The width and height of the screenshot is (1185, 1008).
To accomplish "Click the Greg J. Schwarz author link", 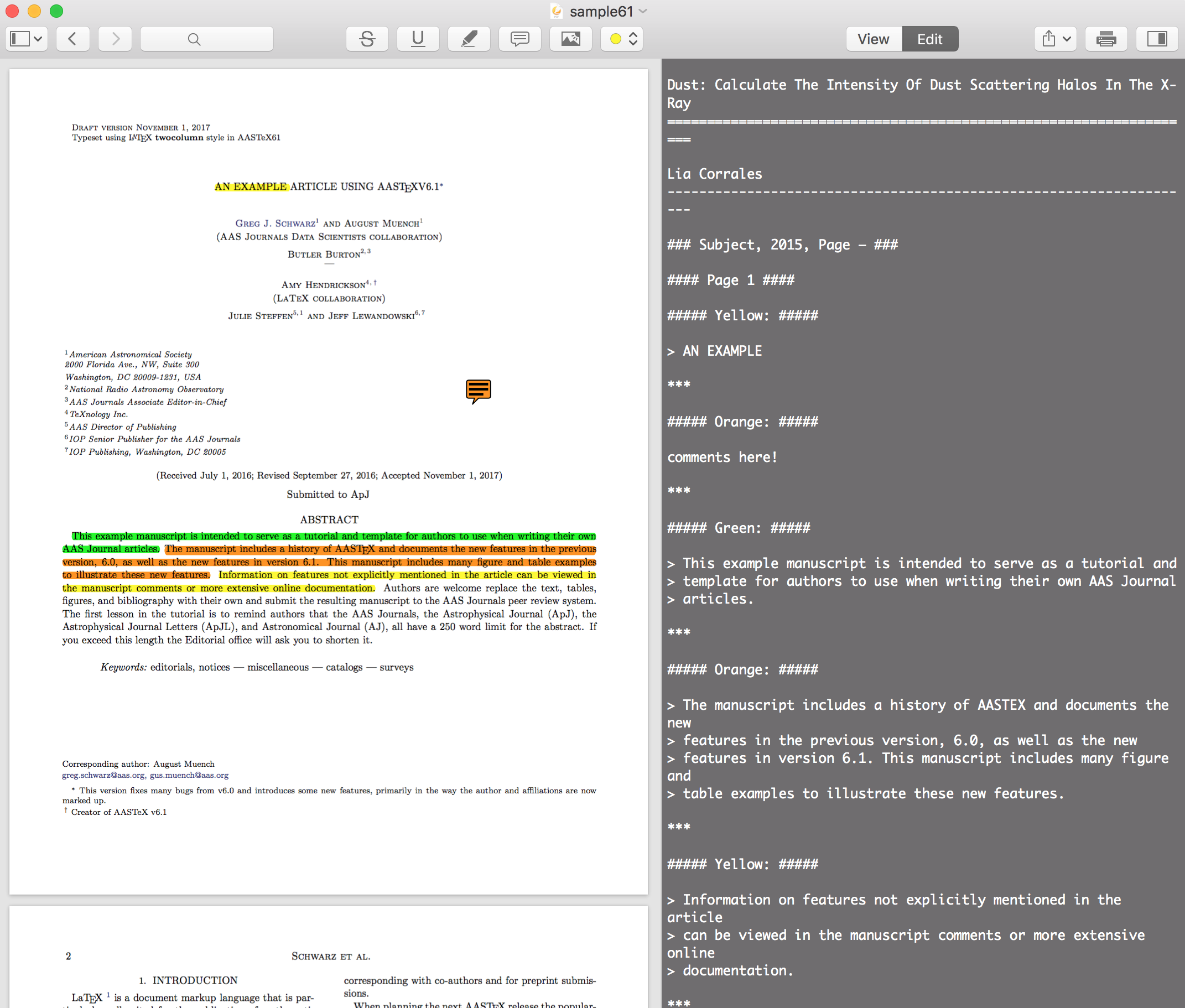I will click(275, 224).
